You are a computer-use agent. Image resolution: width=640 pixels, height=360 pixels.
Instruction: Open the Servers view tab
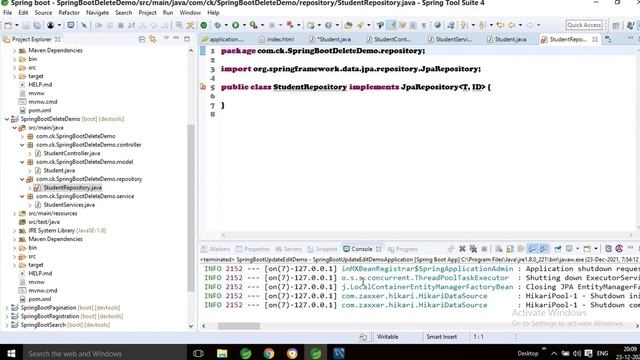click(x=289, y=249)
